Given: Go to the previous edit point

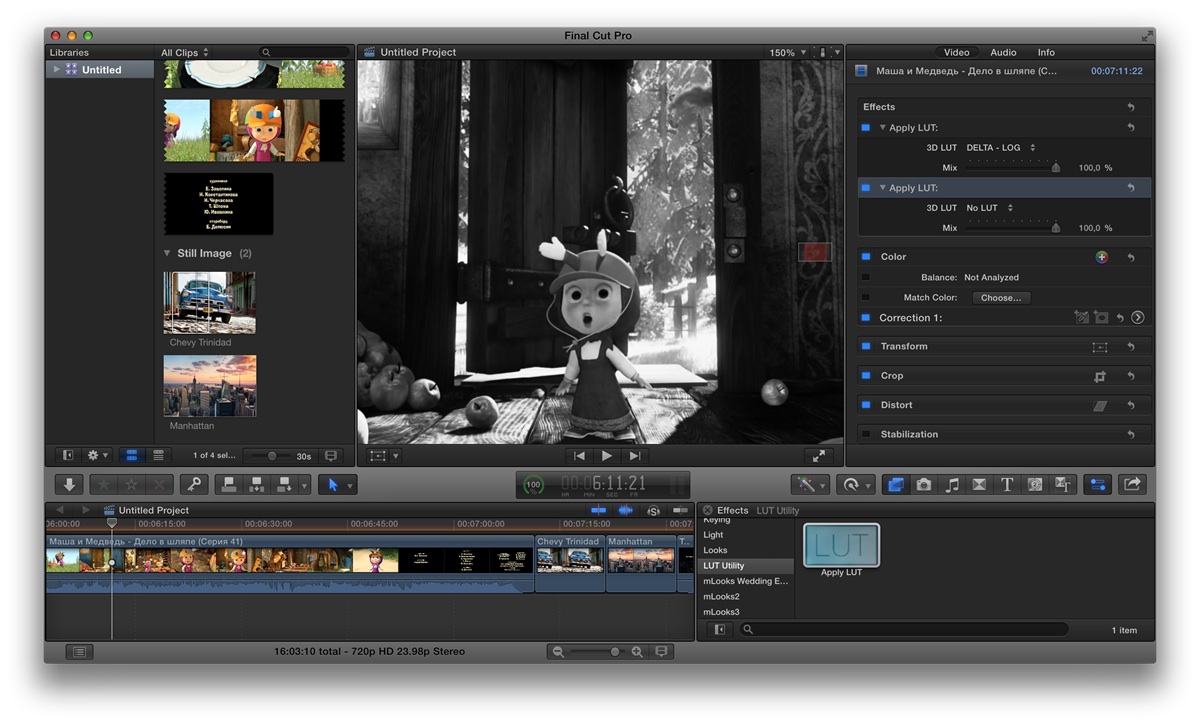Looking at the screenshot, I should click(x=579, y=456).
